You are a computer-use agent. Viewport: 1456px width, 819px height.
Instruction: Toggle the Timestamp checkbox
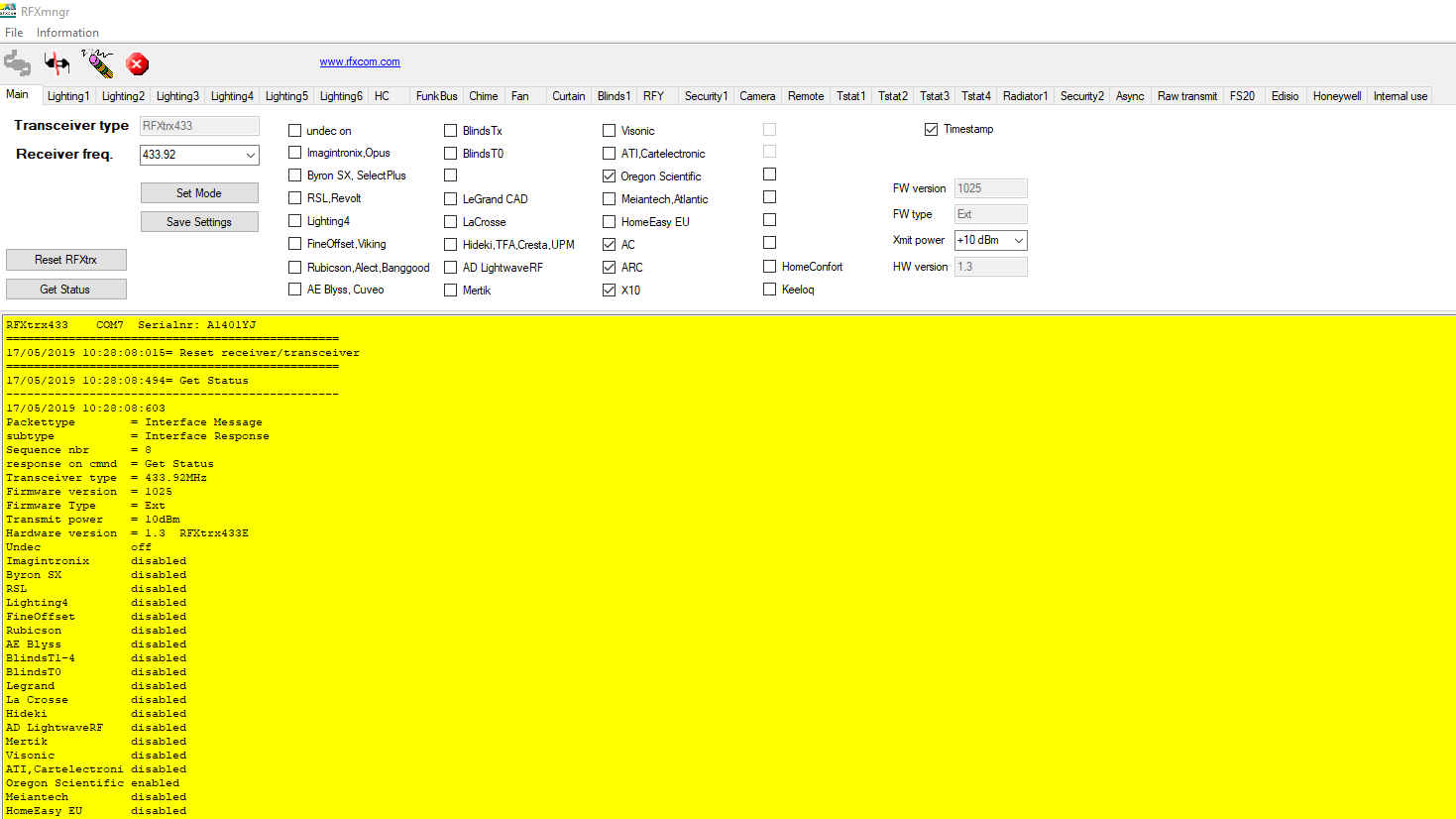932,130
